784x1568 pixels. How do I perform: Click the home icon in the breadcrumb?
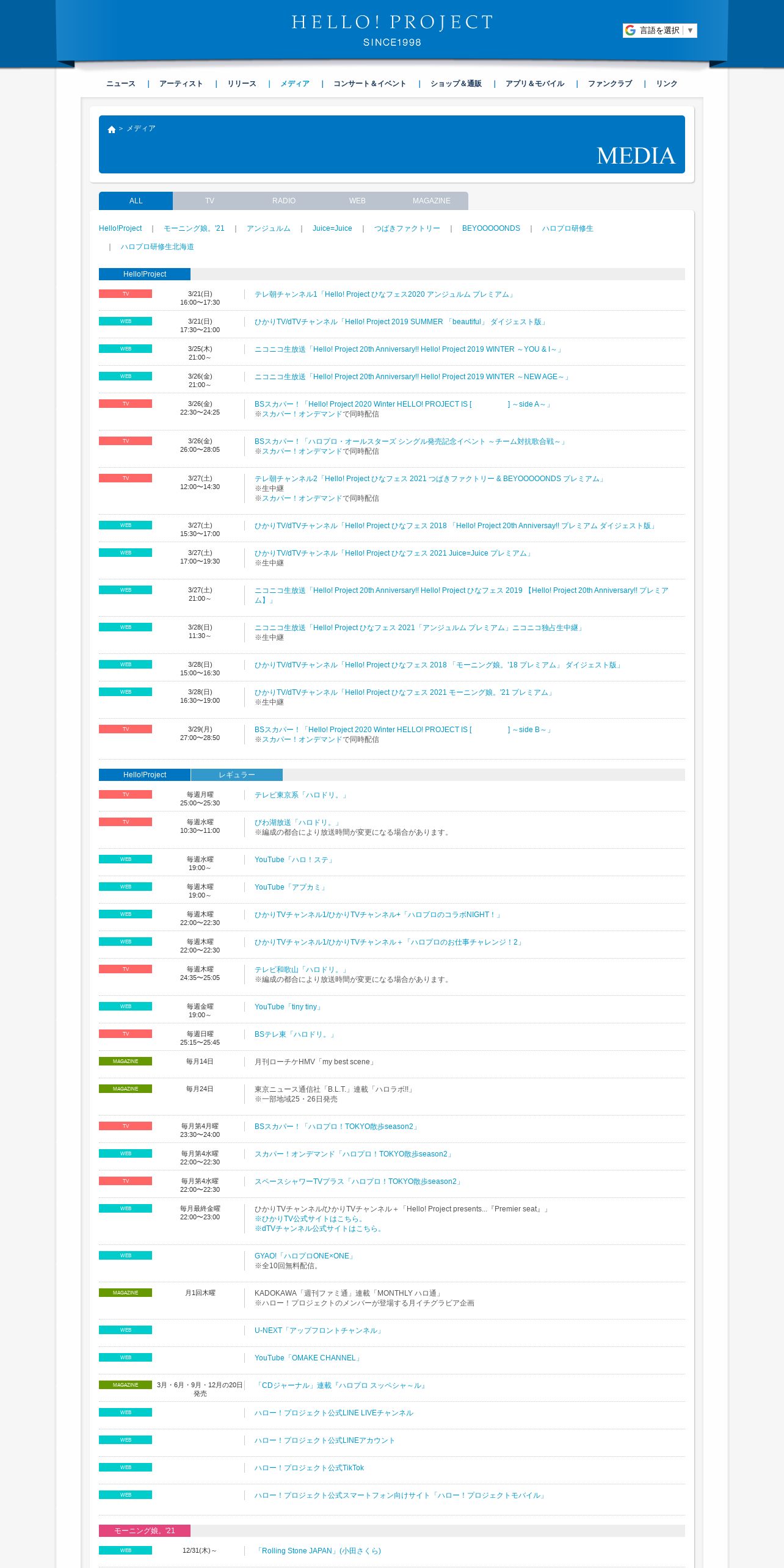112,129
